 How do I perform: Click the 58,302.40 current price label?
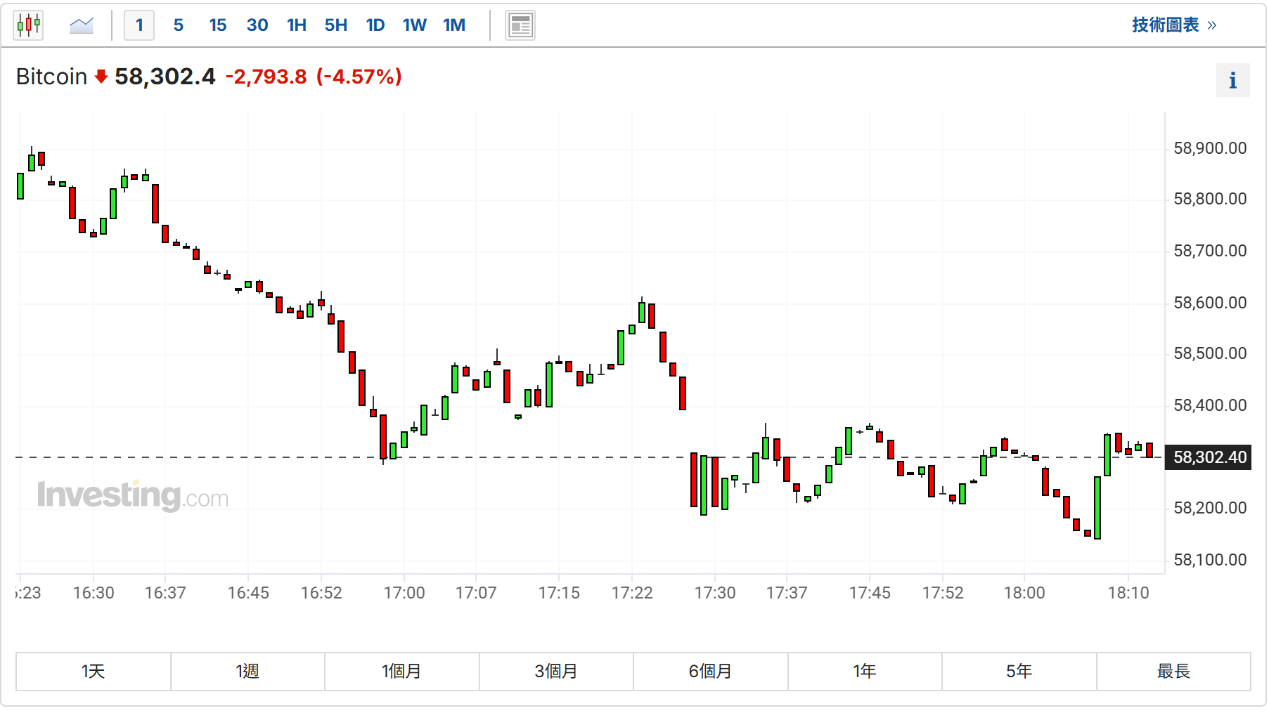[1209, 457]
